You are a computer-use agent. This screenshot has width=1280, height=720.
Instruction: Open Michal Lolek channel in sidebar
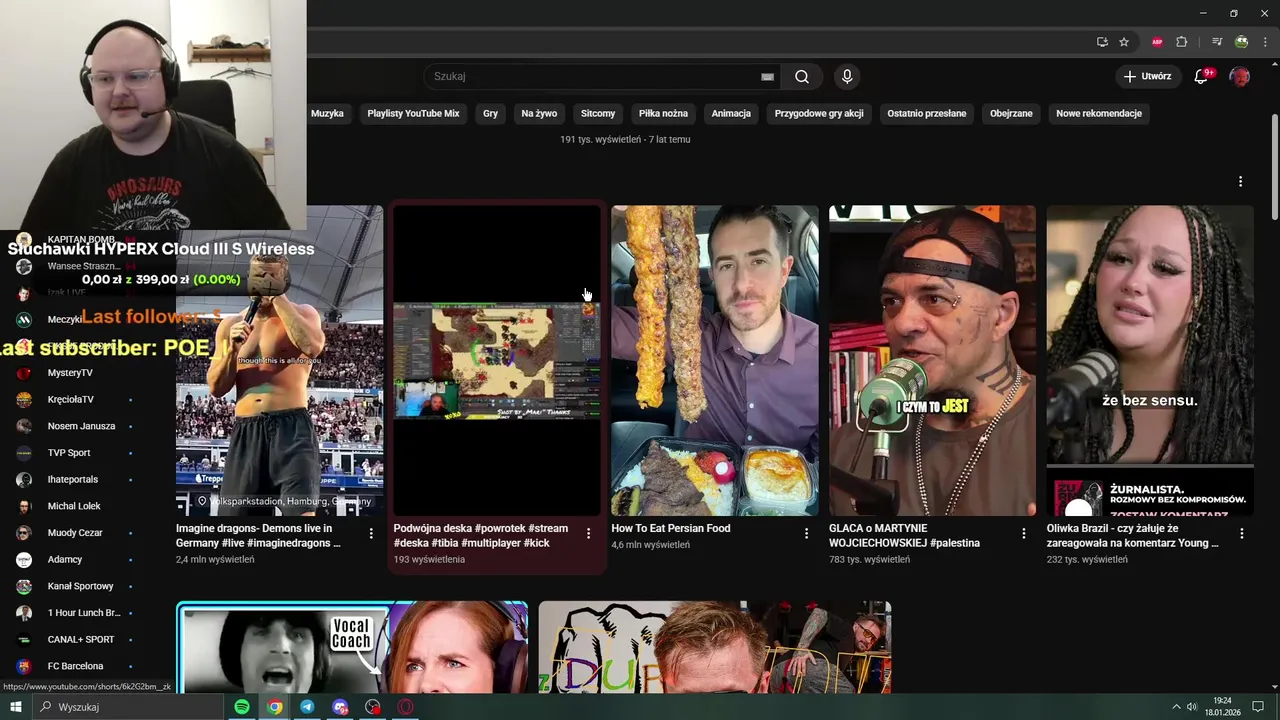[x=74, y=506]
